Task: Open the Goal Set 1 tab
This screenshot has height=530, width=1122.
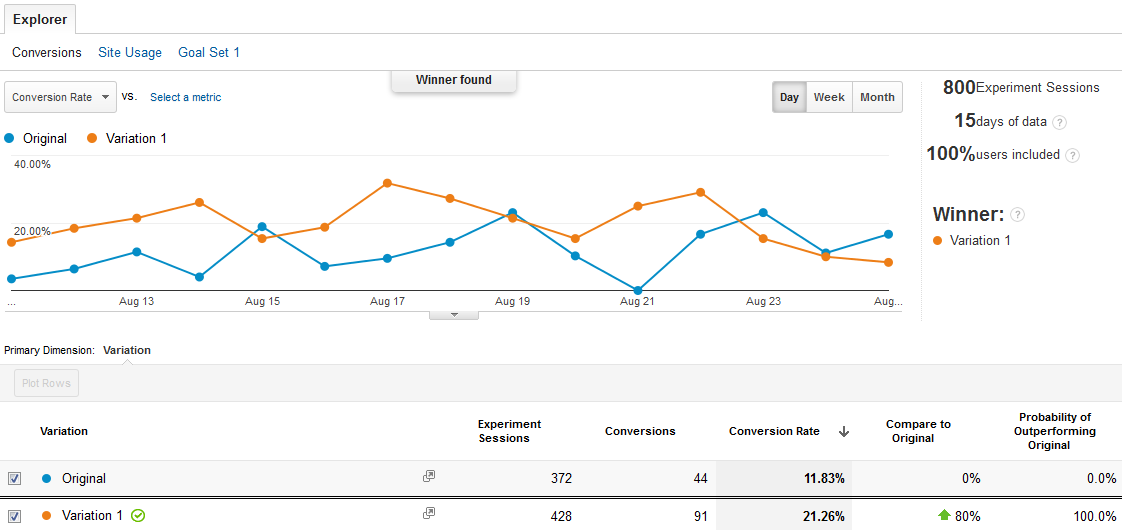Action: 209,52
